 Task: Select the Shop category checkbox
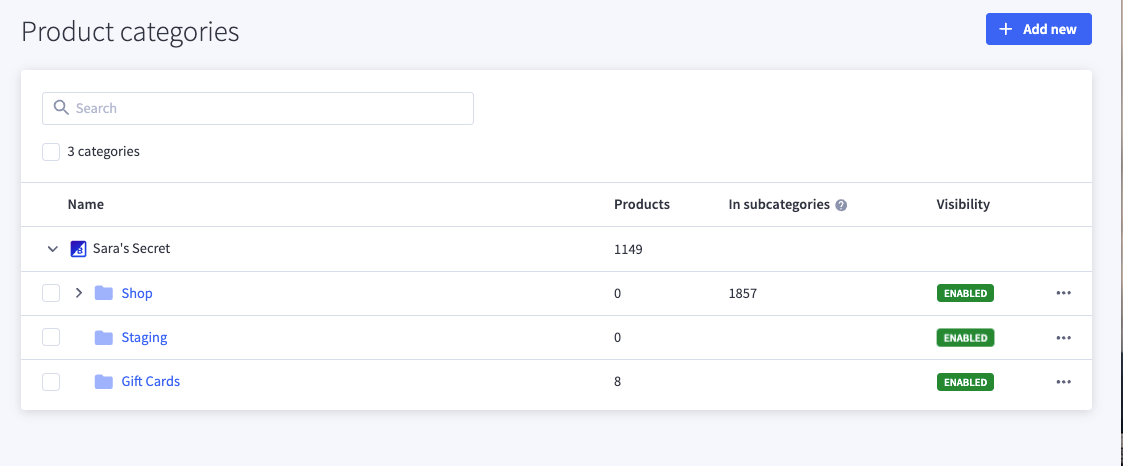click(51, 293)
